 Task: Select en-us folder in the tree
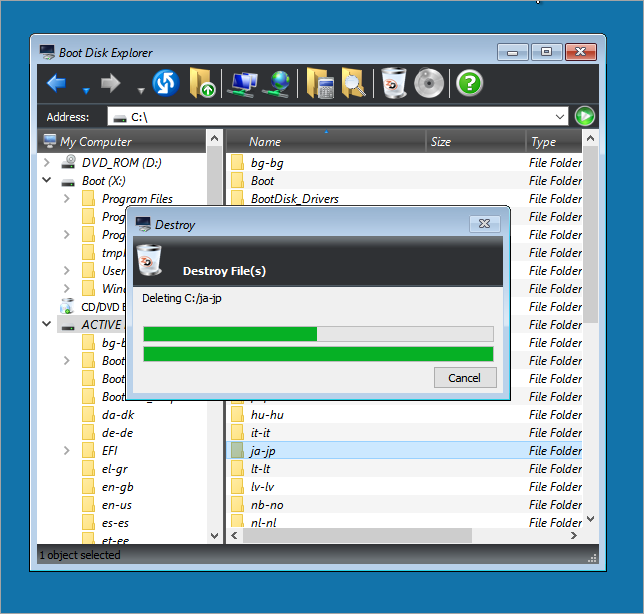coord(117,505)
